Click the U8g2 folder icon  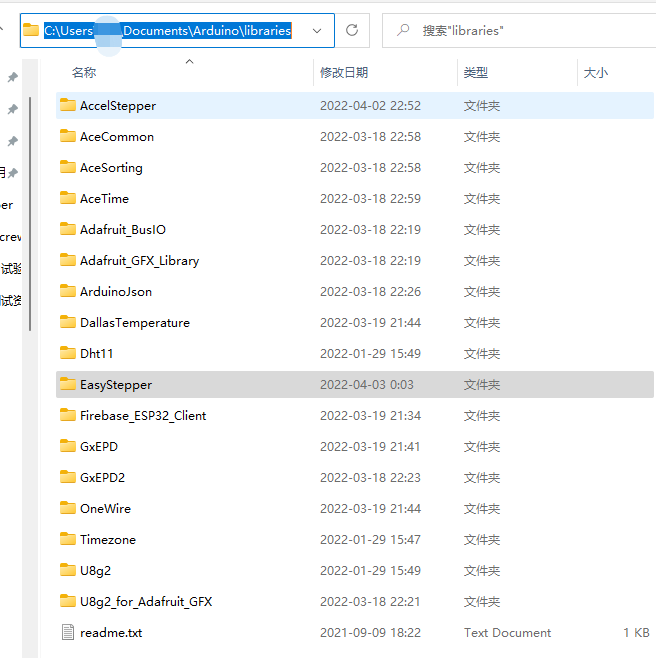(x=68, y=570)
